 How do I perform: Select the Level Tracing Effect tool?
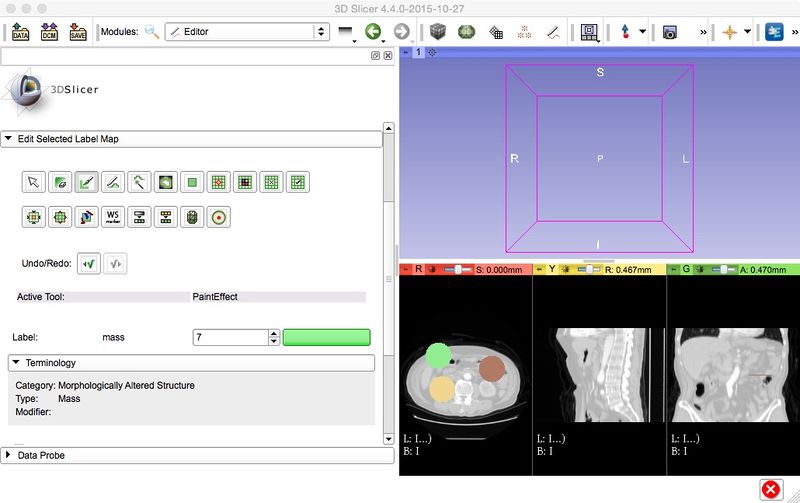[166, 182]
